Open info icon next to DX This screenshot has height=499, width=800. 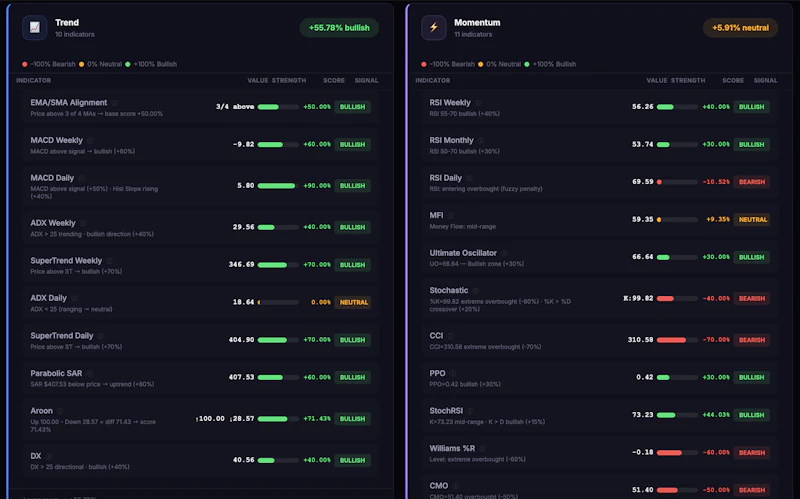point(48,456)
